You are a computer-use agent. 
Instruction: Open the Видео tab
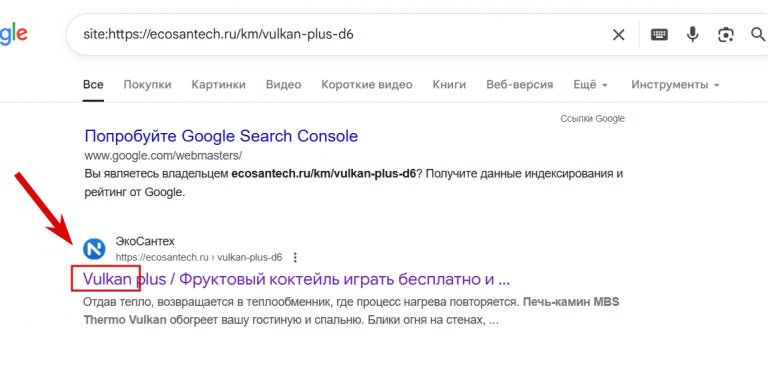pos(284,85)
